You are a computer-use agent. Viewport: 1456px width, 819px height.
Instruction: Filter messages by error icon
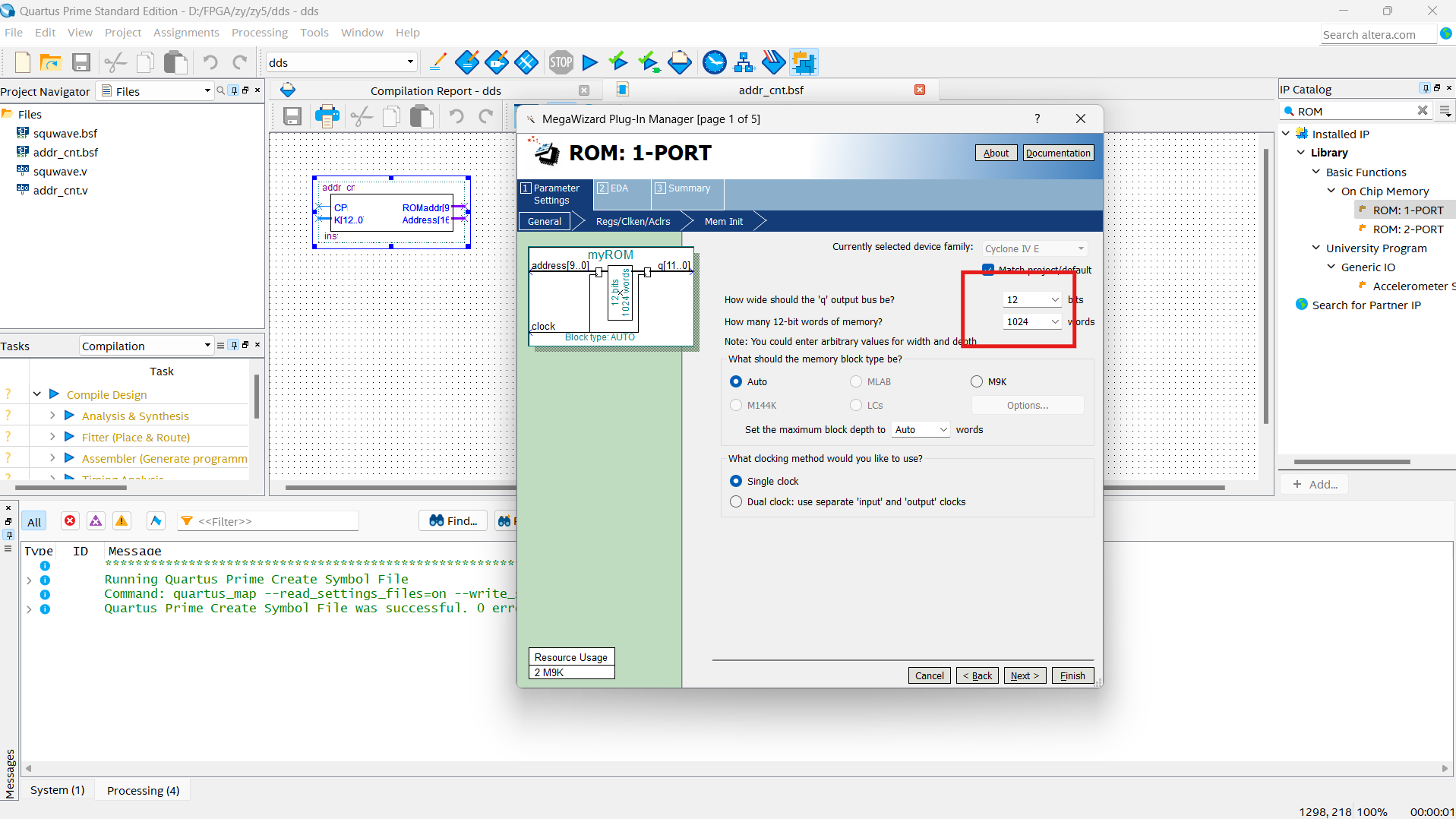click(x=70, y=520)
